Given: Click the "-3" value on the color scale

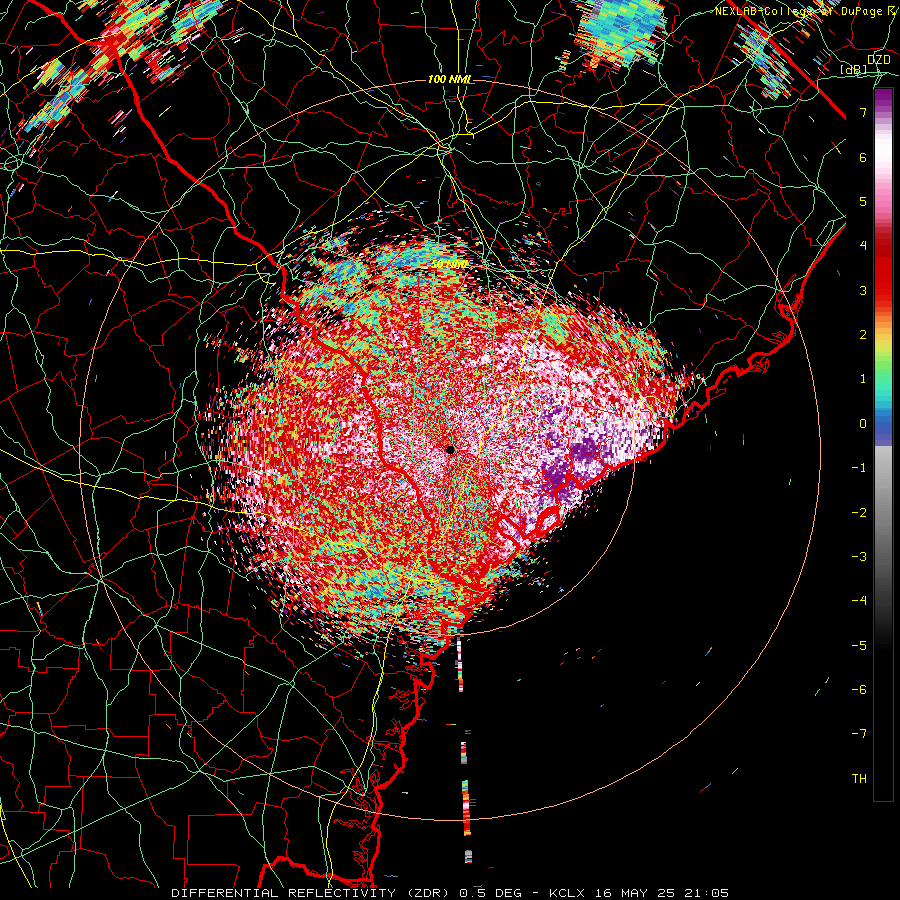Looking at the screenshot, I should point(859,557).
